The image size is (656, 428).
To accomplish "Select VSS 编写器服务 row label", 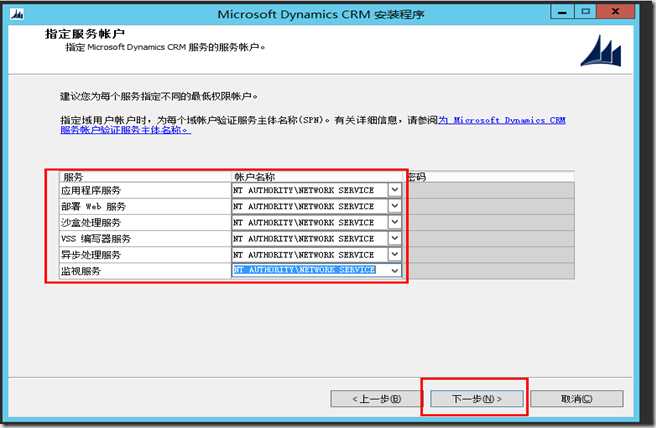I will tap(96, 238).
